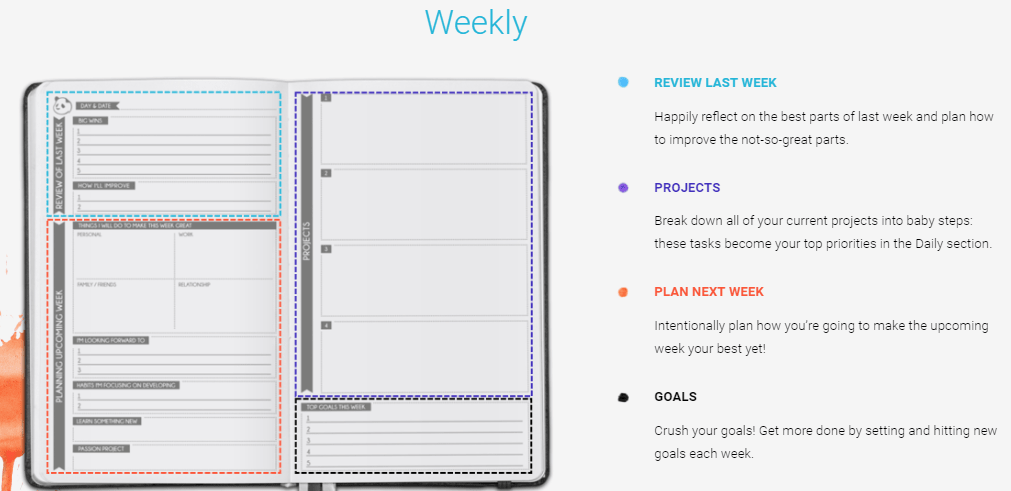
Task: Click project number 4 box marker
Action: point(326,326)
